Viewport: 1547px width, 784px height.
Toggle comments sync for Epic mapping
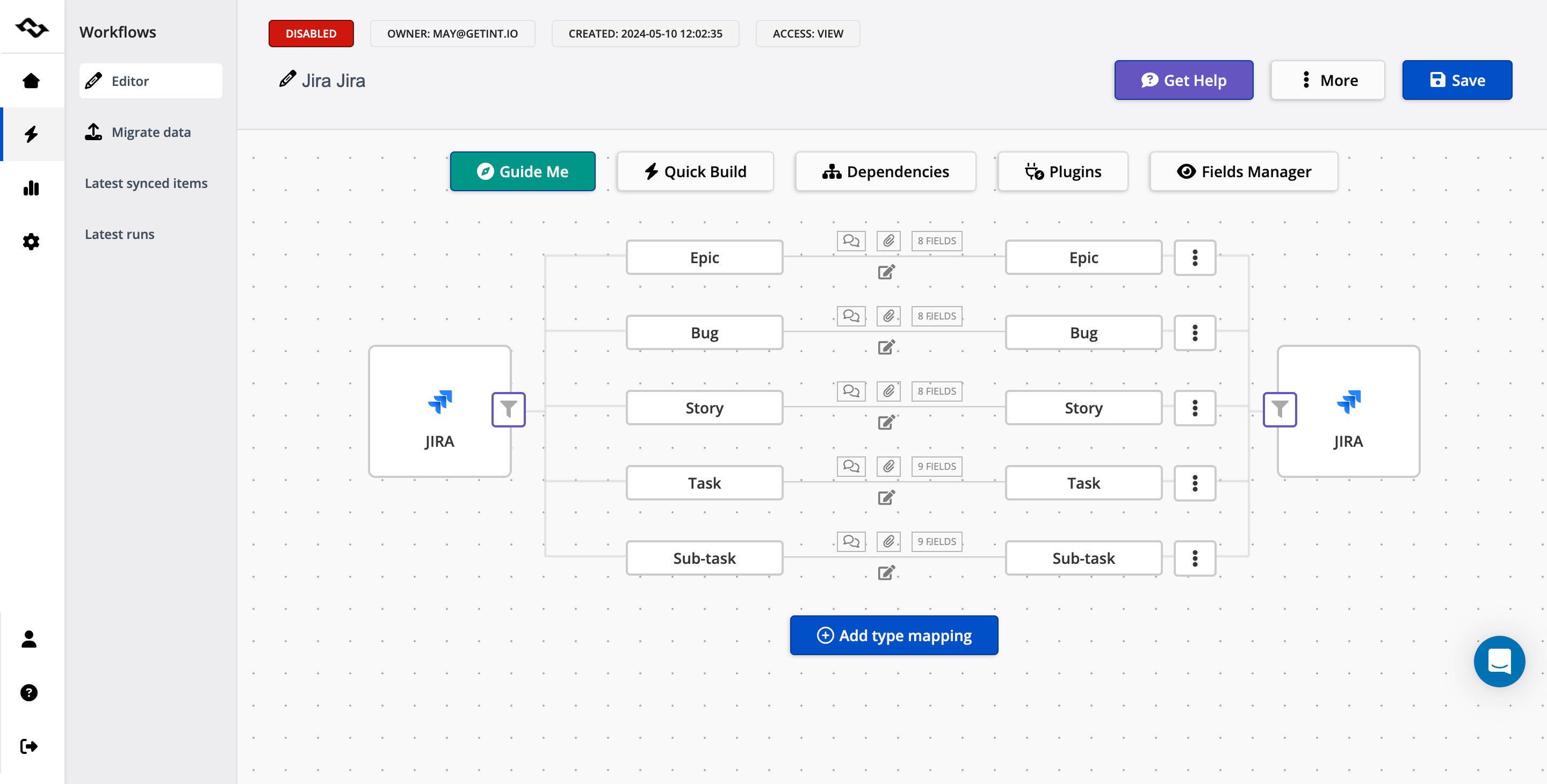pos(850,241)
